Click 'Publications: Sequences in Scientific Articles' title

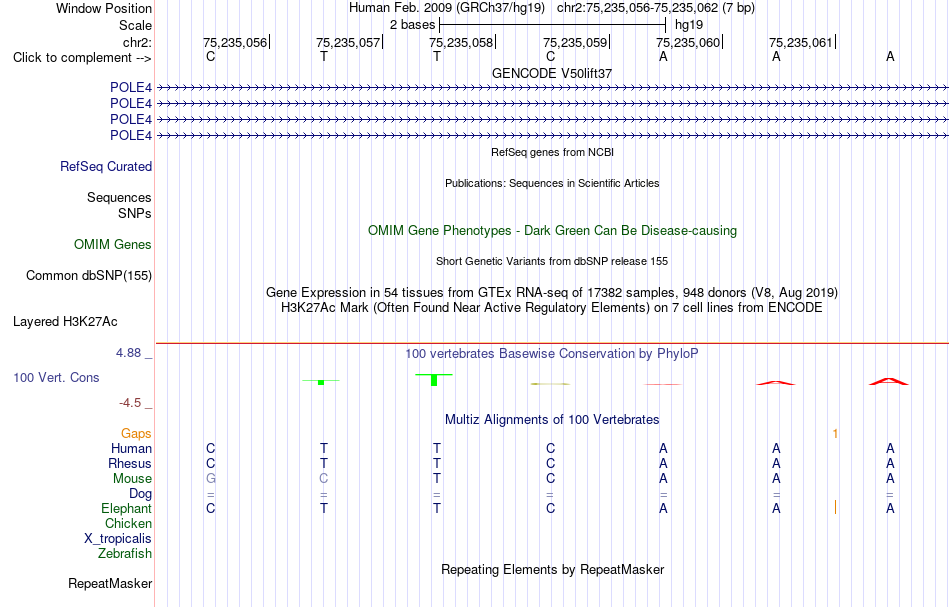click(x=552, y=184)
